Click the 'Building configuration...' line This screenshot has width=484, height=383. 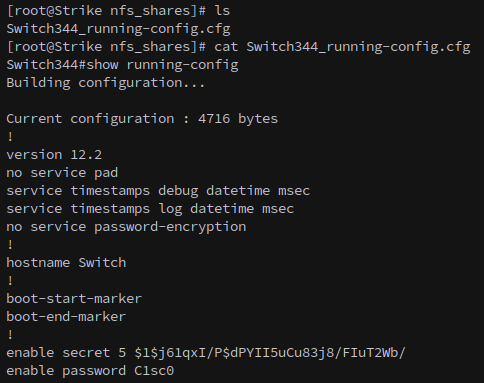[105, 83]
